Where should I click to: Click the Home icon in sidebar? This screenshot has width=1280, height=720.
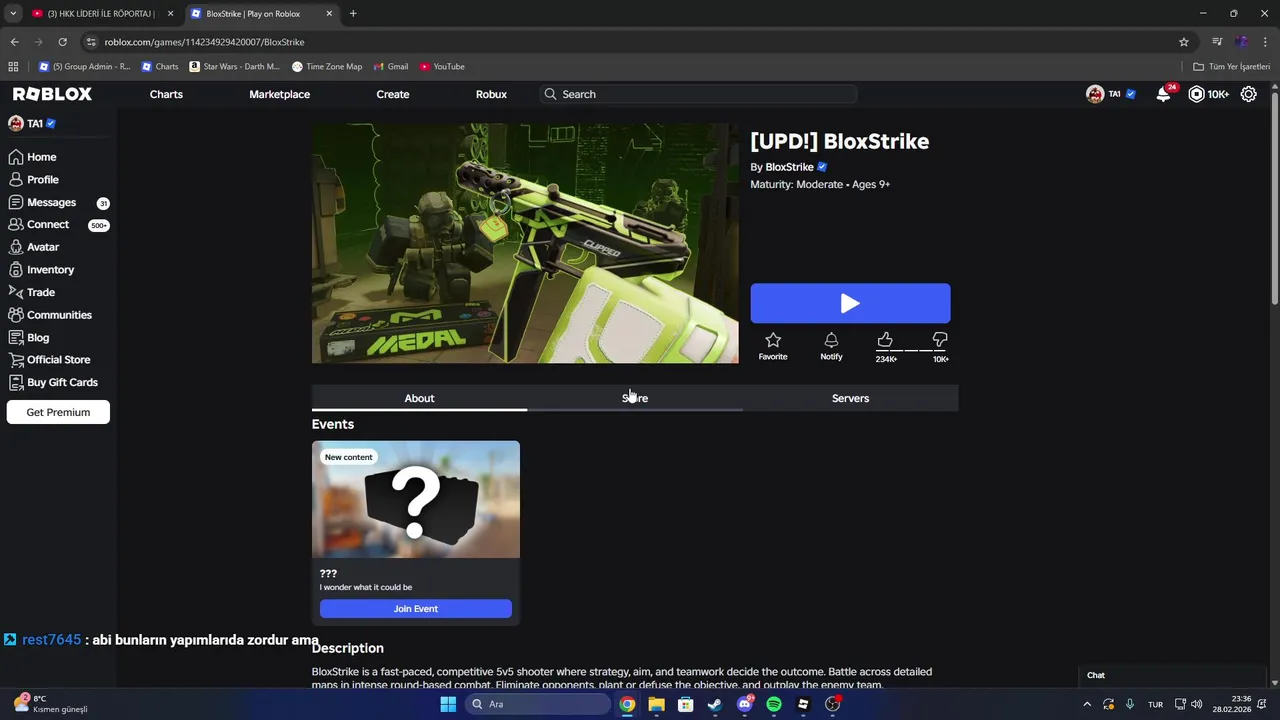point(16,157)
